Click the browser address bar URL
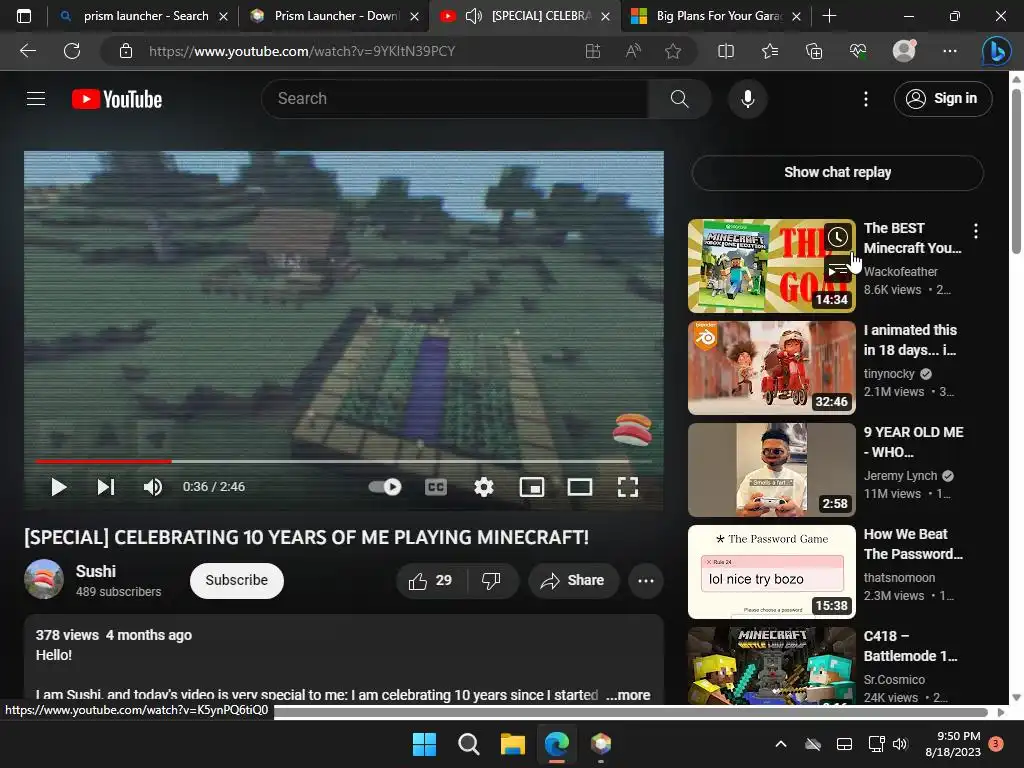The height and width of the screenshot is (768, 1024). coord(301,51)
